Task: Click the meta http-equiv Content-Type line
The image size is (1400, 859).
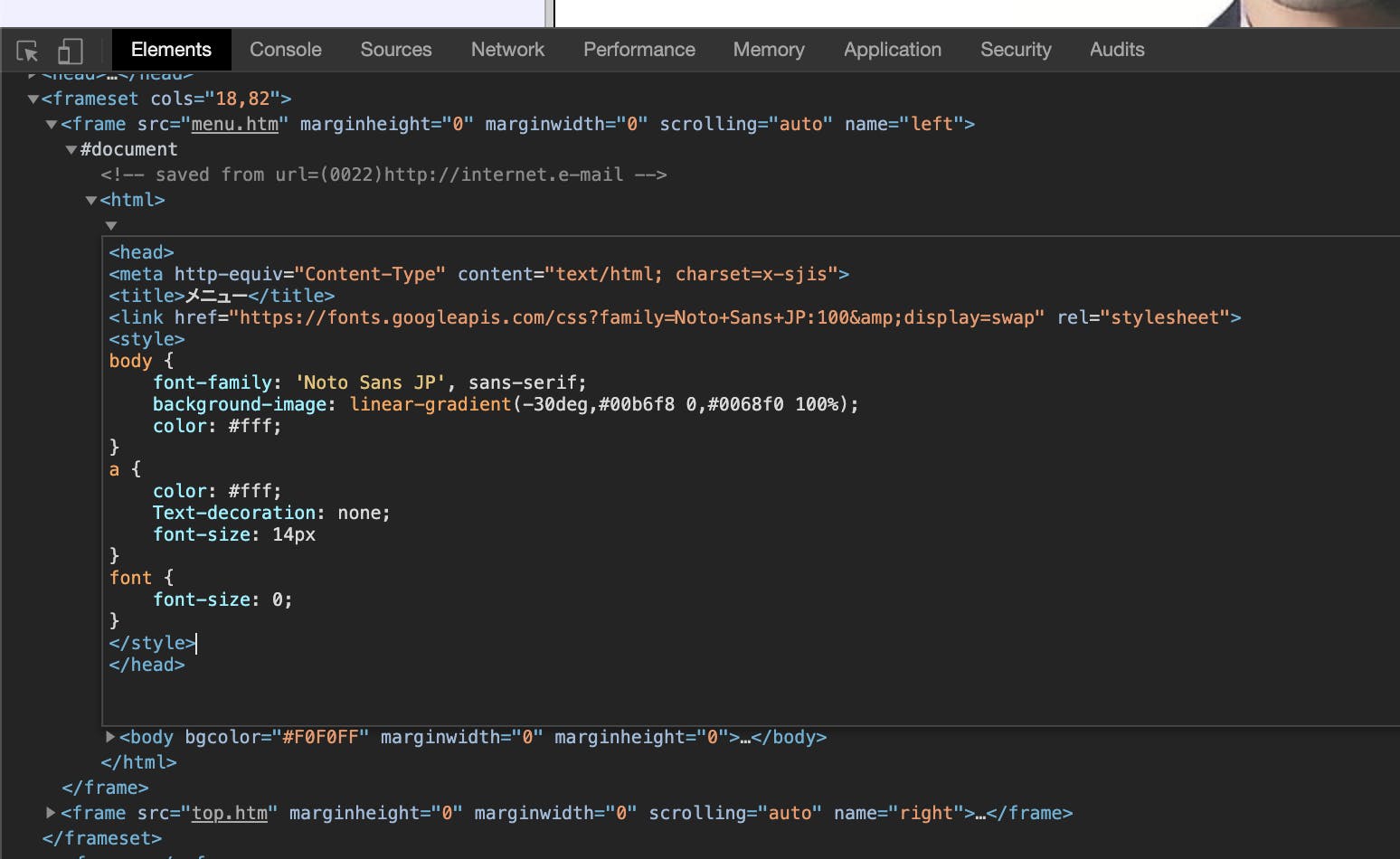Action: pyautogui.click(x=479, y=274)
